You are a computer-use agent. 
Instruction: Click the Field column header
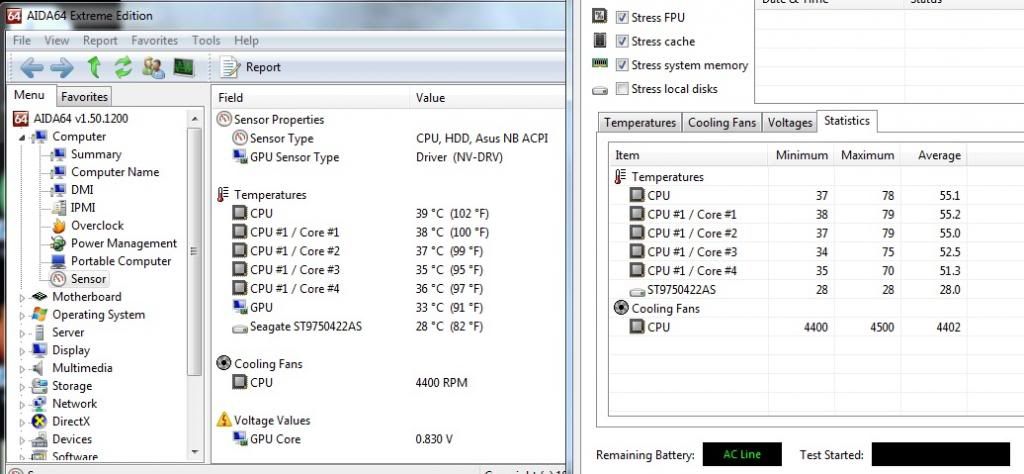[x=310, y=98]
